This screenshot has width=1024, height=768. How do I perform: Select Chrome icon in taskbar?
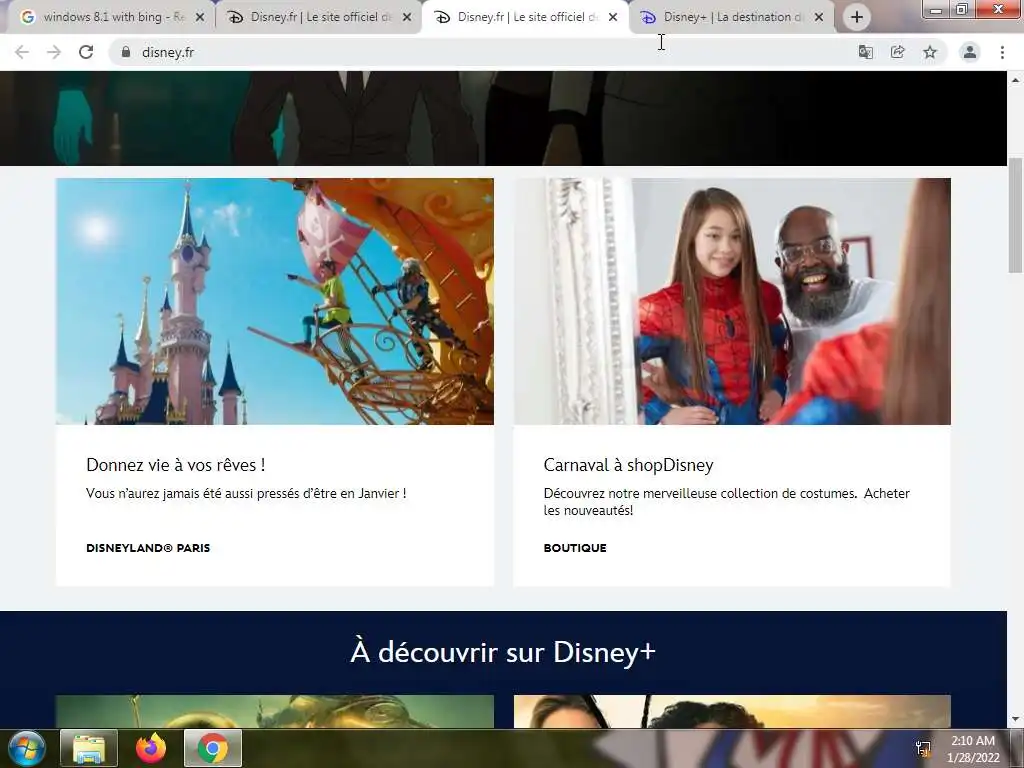point(213,748)
